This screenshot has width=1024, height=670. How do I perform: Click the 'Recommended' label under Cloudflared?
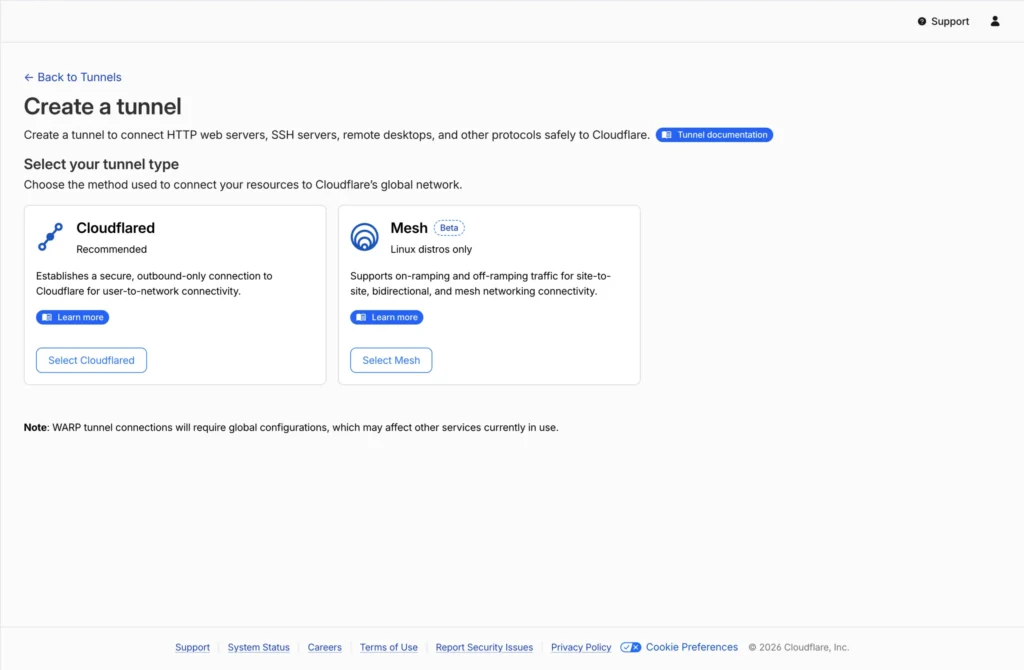pos(112,249)
